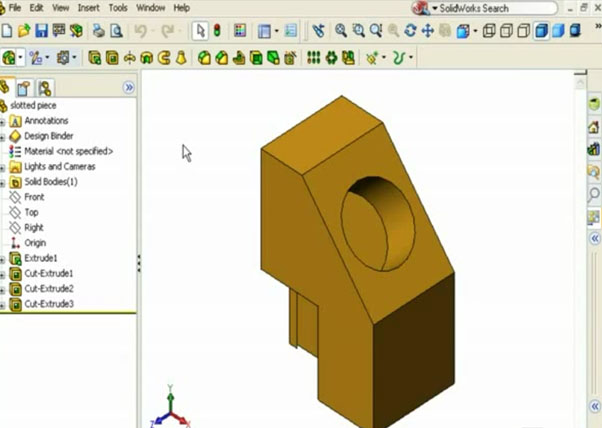This screenshot has width=602, height=428.
Task: Expand the Annotations folder
Action: tap(2, 122)
